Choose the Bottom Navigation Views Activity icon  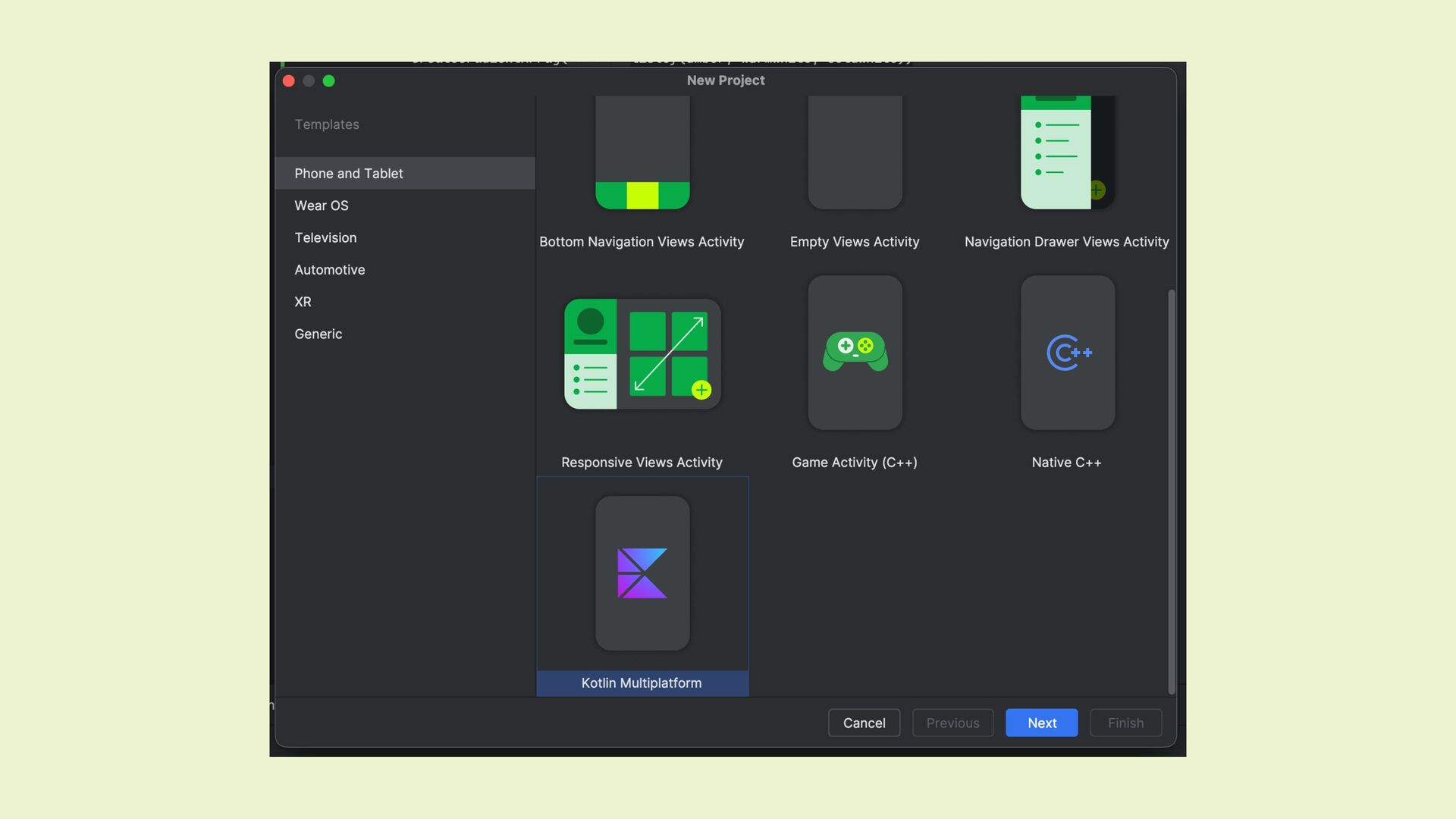point(642,152)
